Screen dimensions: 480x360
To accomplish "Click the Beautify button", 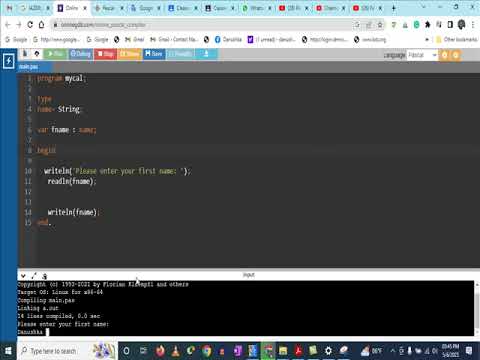I will pyautogui.click(x=179, y=54).
